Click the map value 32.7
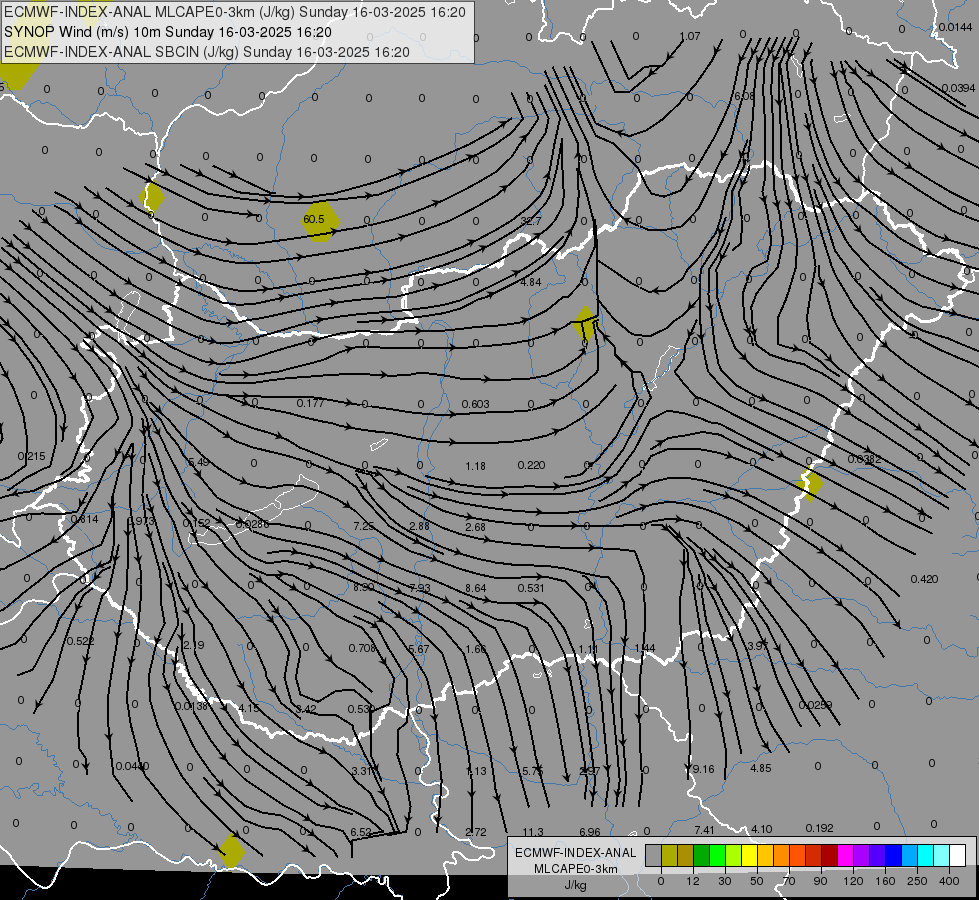Viewport: 979px width, 900px height. tap(531, 221)
